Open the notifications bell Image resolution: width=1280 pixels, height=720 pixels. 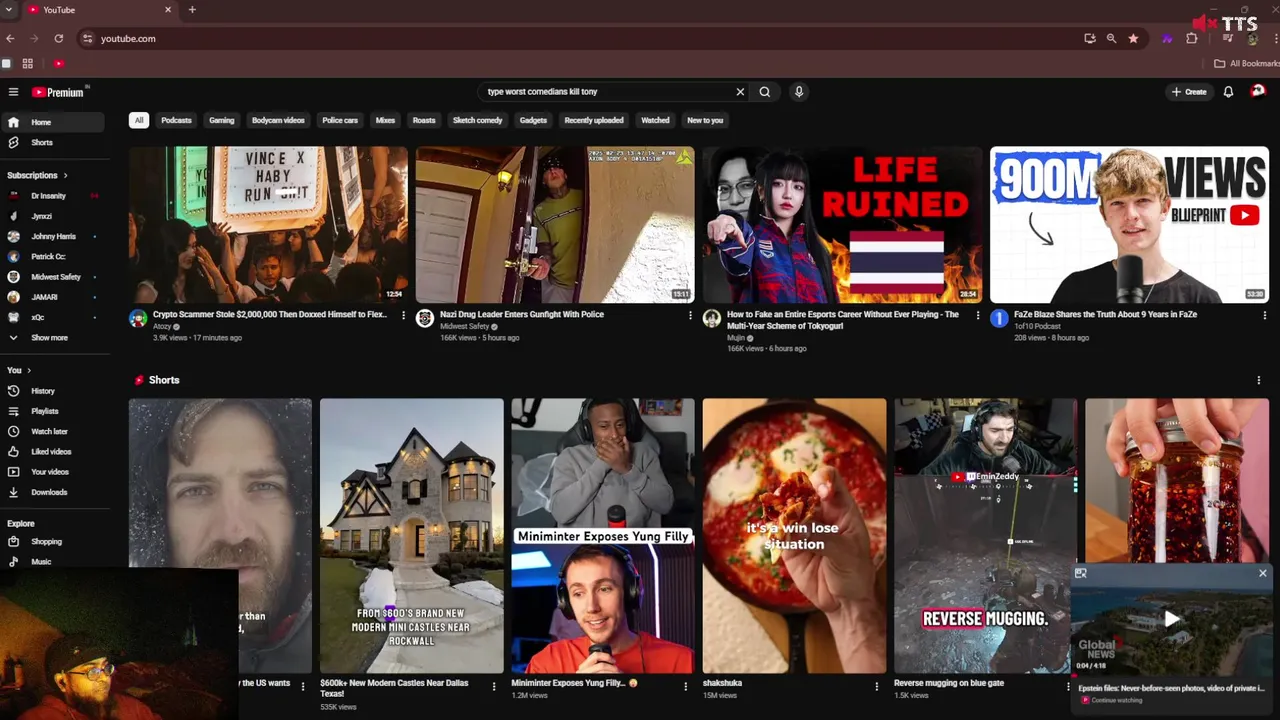click(x=1228, y=92)
